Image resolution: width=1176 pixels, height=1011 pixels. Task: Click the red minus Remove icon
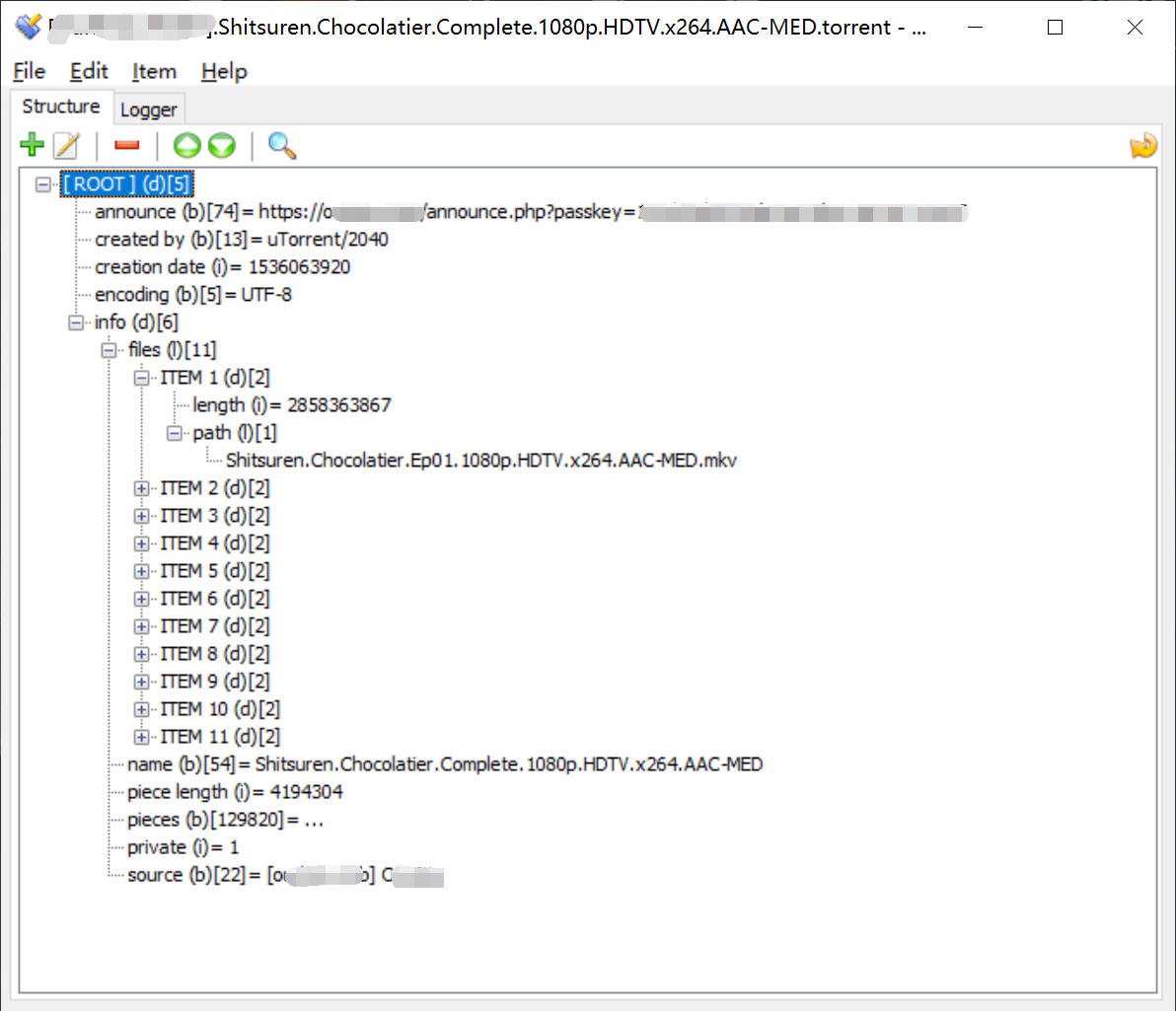pyautogui.click(x=126, y=145)
